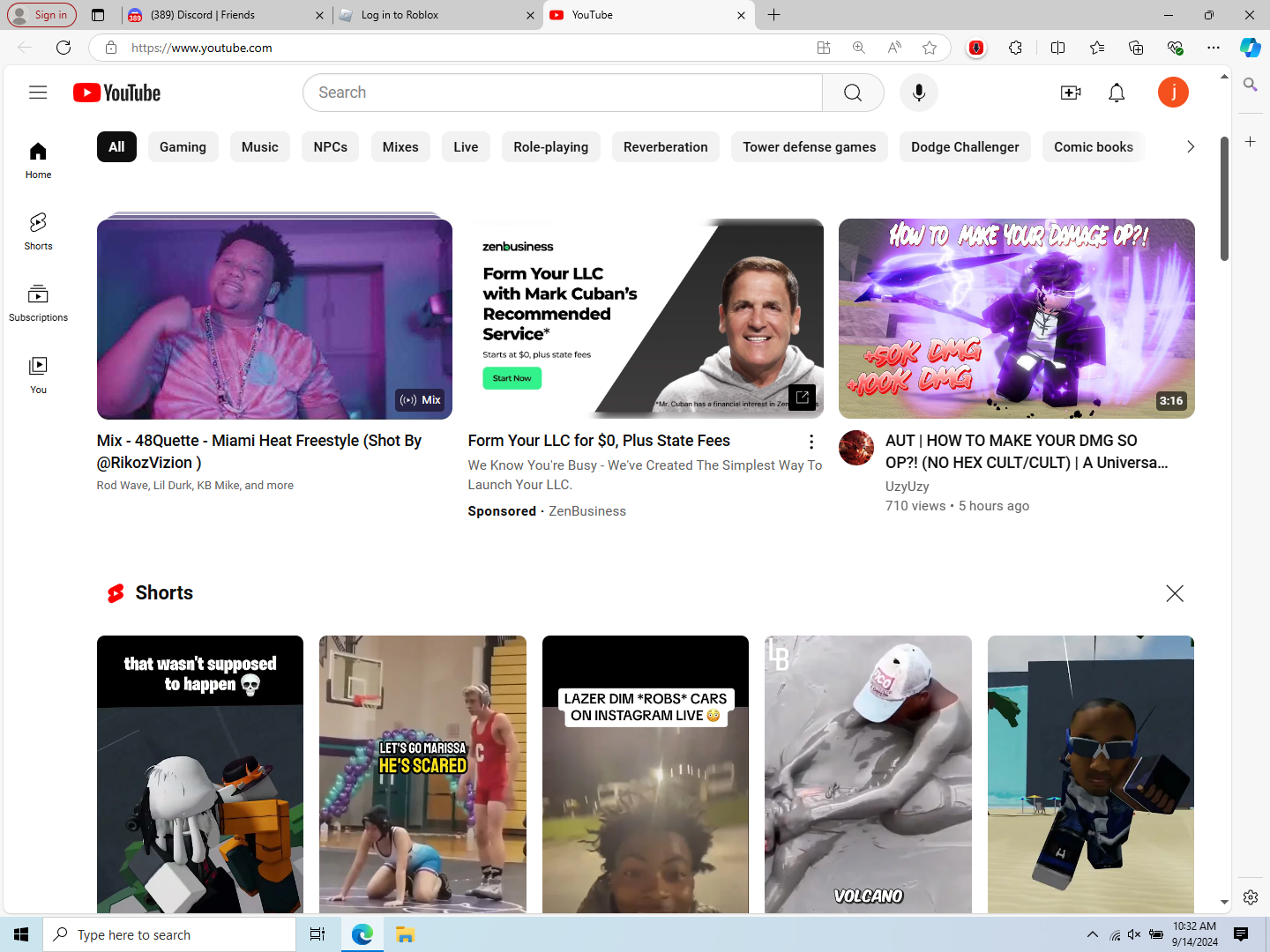Click Sign in on browser profile
1270x952 pixels.
[x=41, y=15]
